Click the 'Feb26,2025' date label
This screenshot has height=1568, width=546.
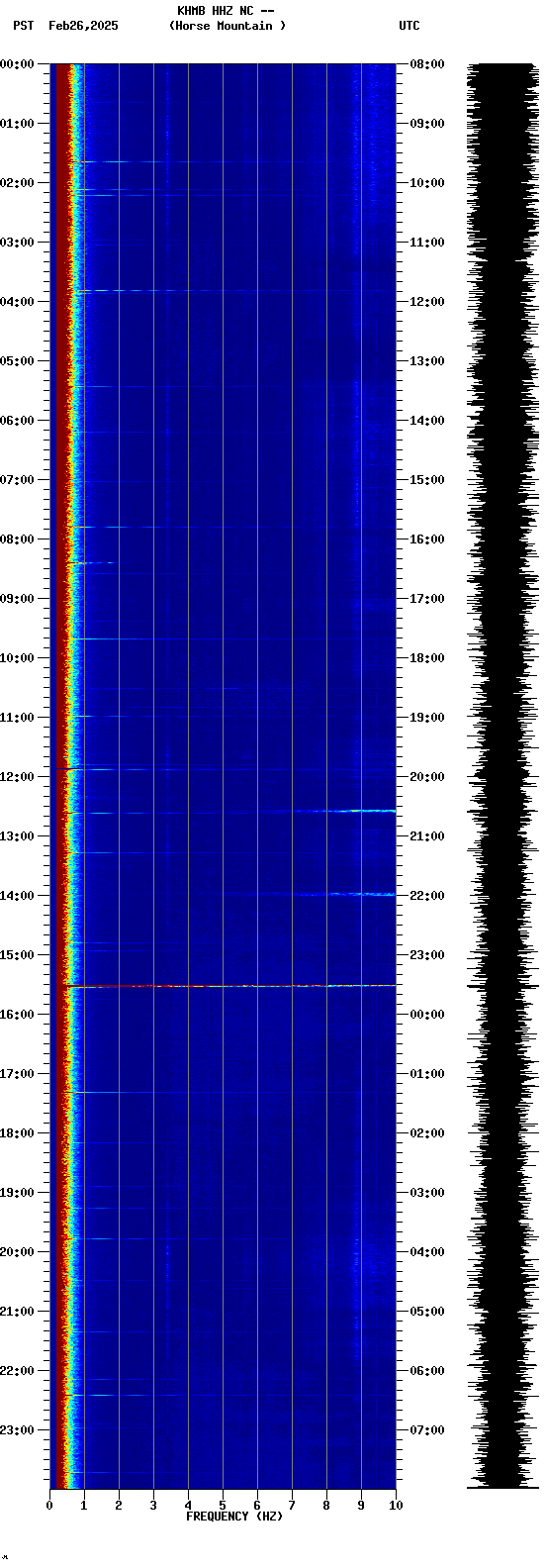pyautogui.click(x=83, y=26)
